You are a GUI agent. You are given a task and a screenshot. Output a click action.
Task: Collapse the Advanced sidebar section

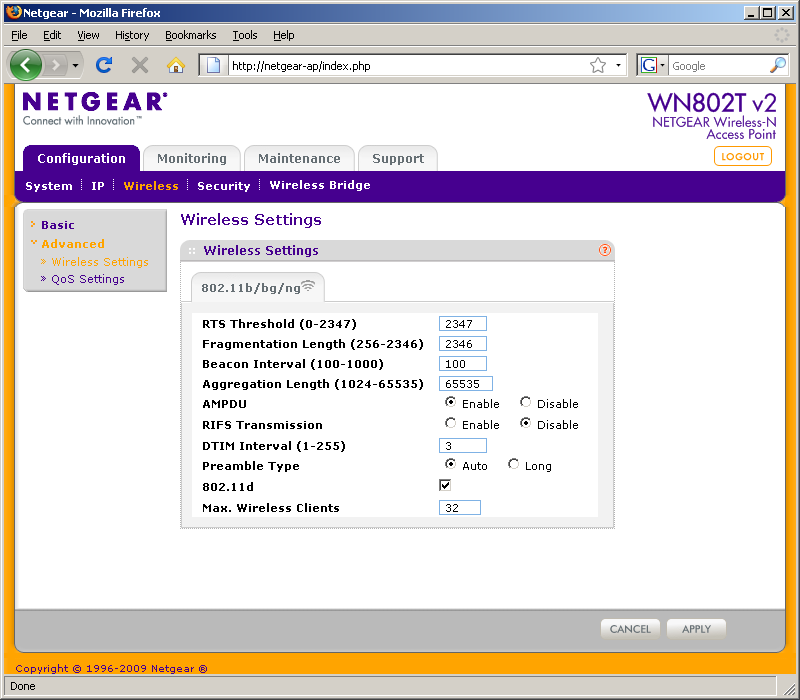coord(73,244)
